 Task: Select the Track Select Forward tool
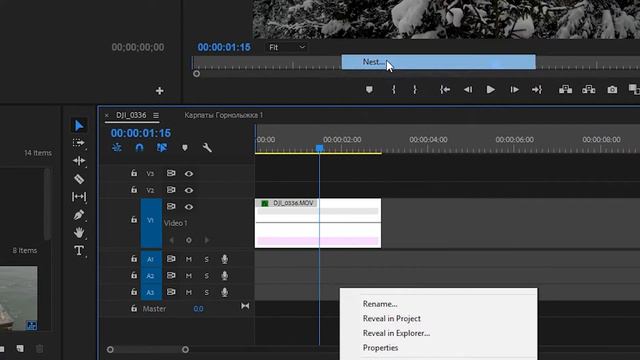coord(78,143)
